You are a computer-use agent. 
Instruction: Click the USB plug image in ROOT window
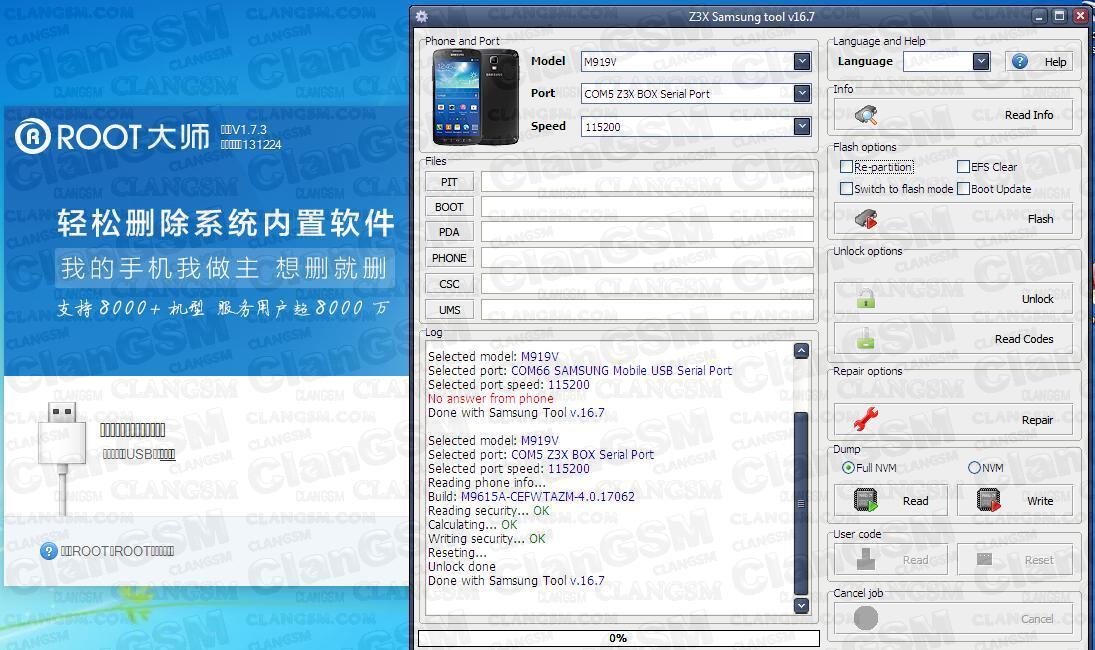point(62,457)
